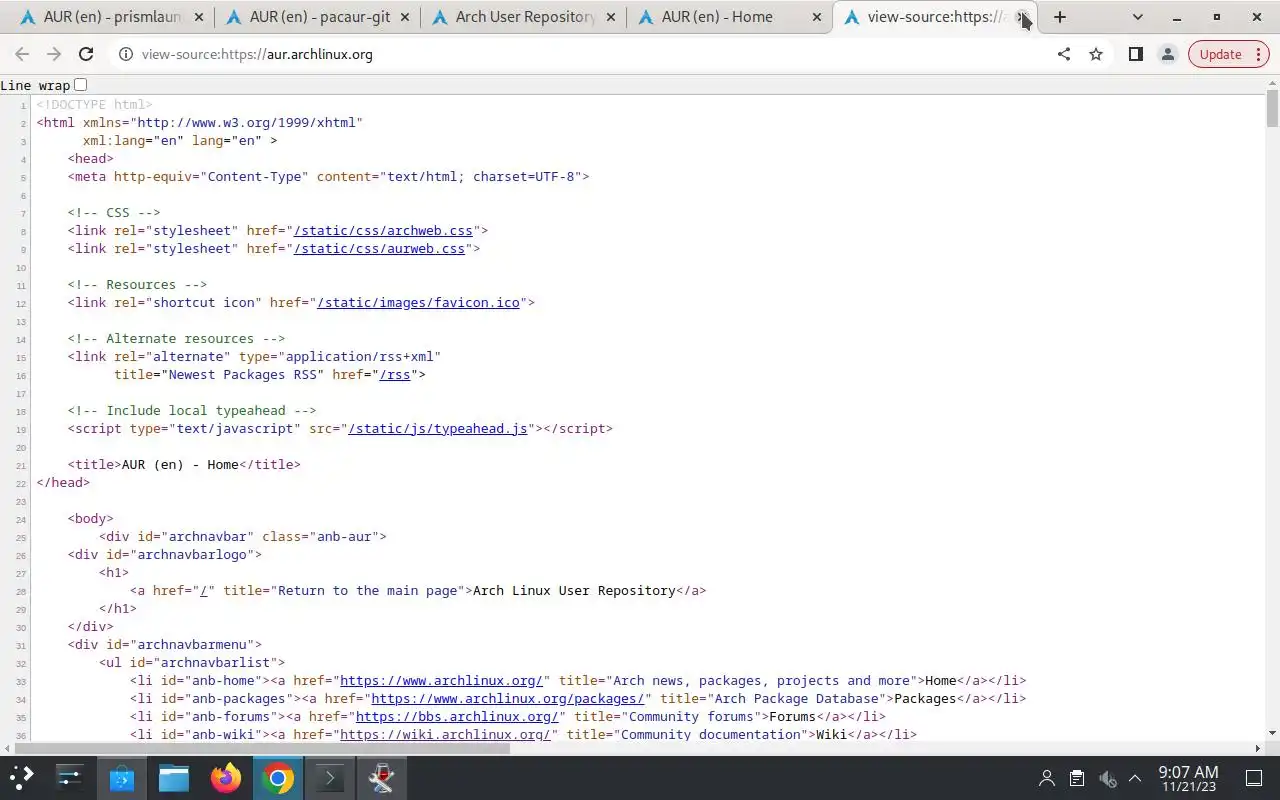Click the browser Back arrow
The height and width of the screenshot is (800, 1280).
click(22, 54)
